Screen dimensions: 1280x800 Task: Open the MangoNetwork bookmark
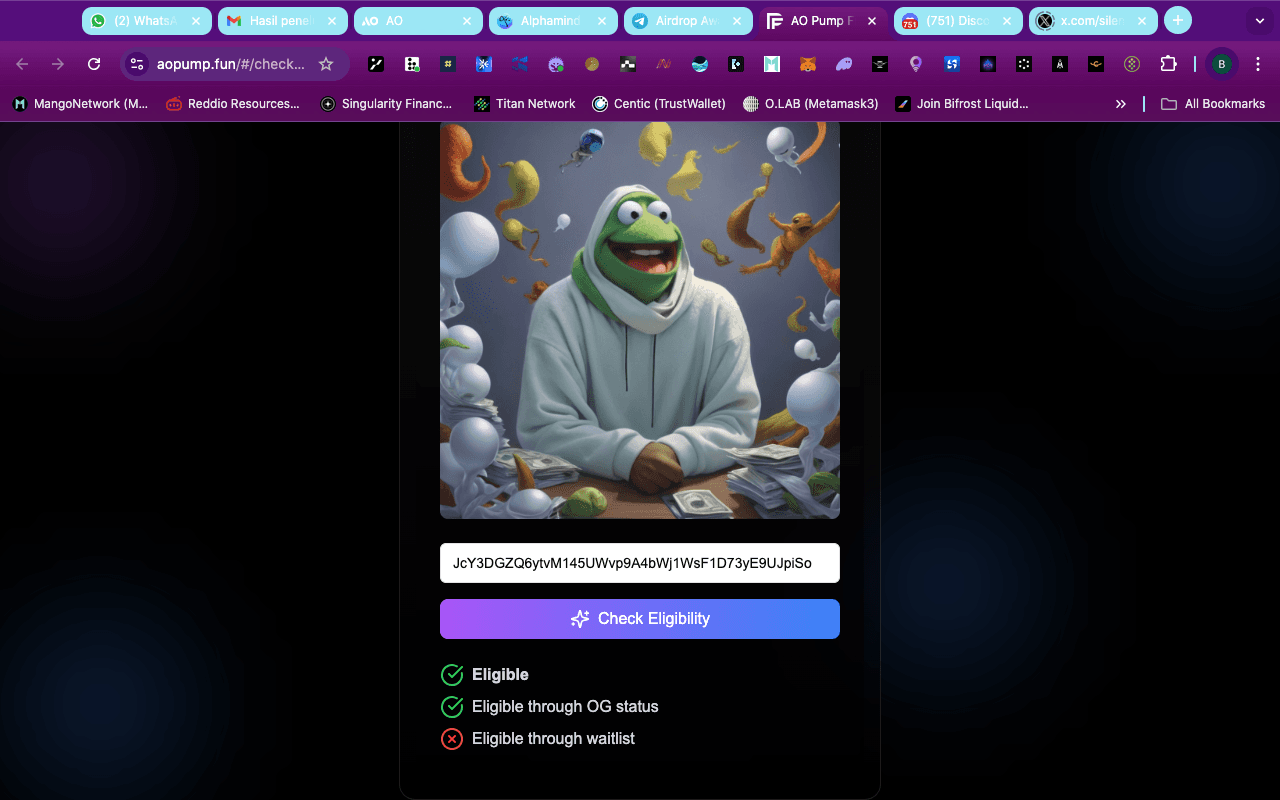click(x=80, y=103)
